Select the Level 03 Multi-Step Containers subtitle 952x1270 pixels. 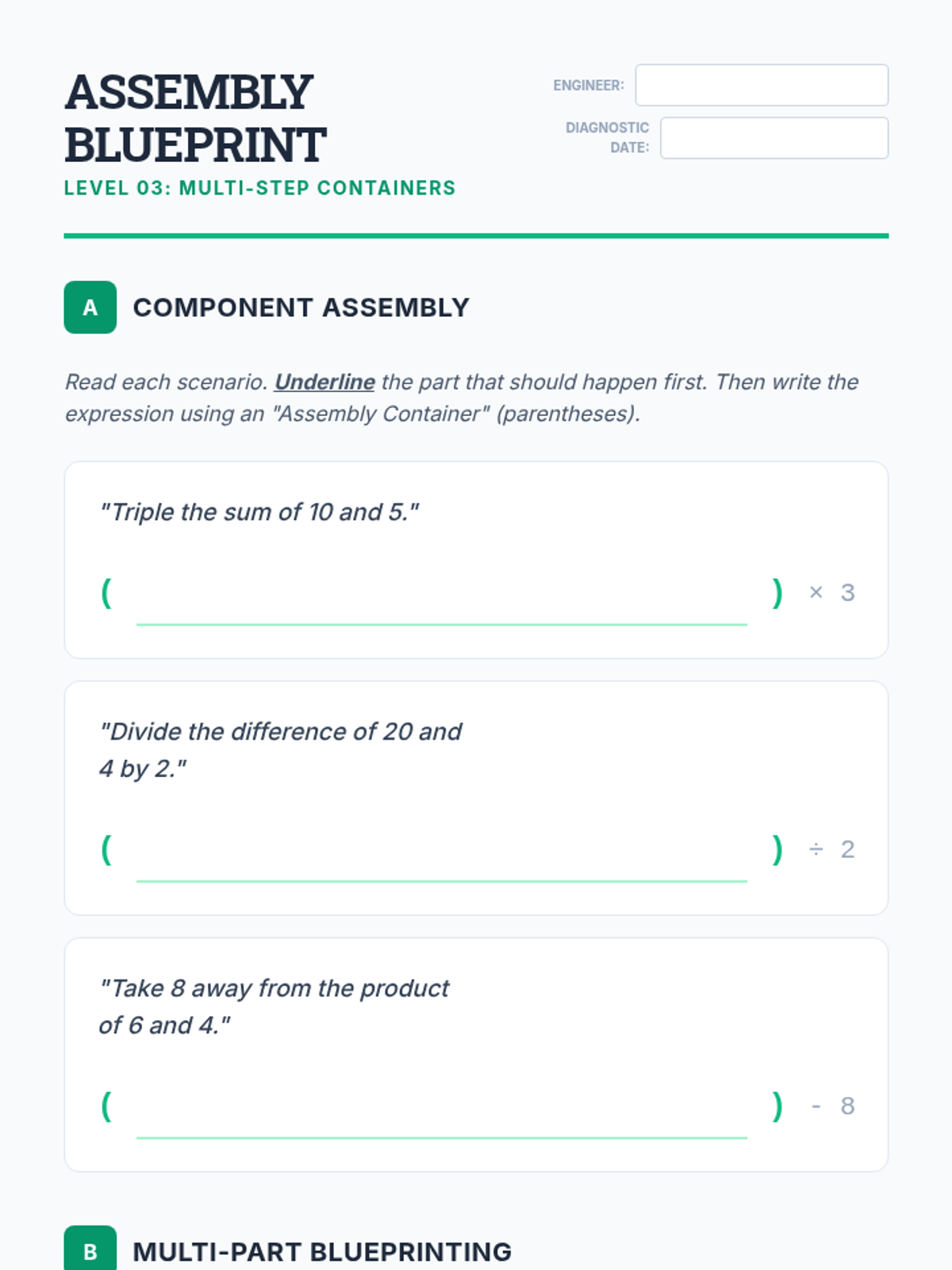tap(259, 188)
